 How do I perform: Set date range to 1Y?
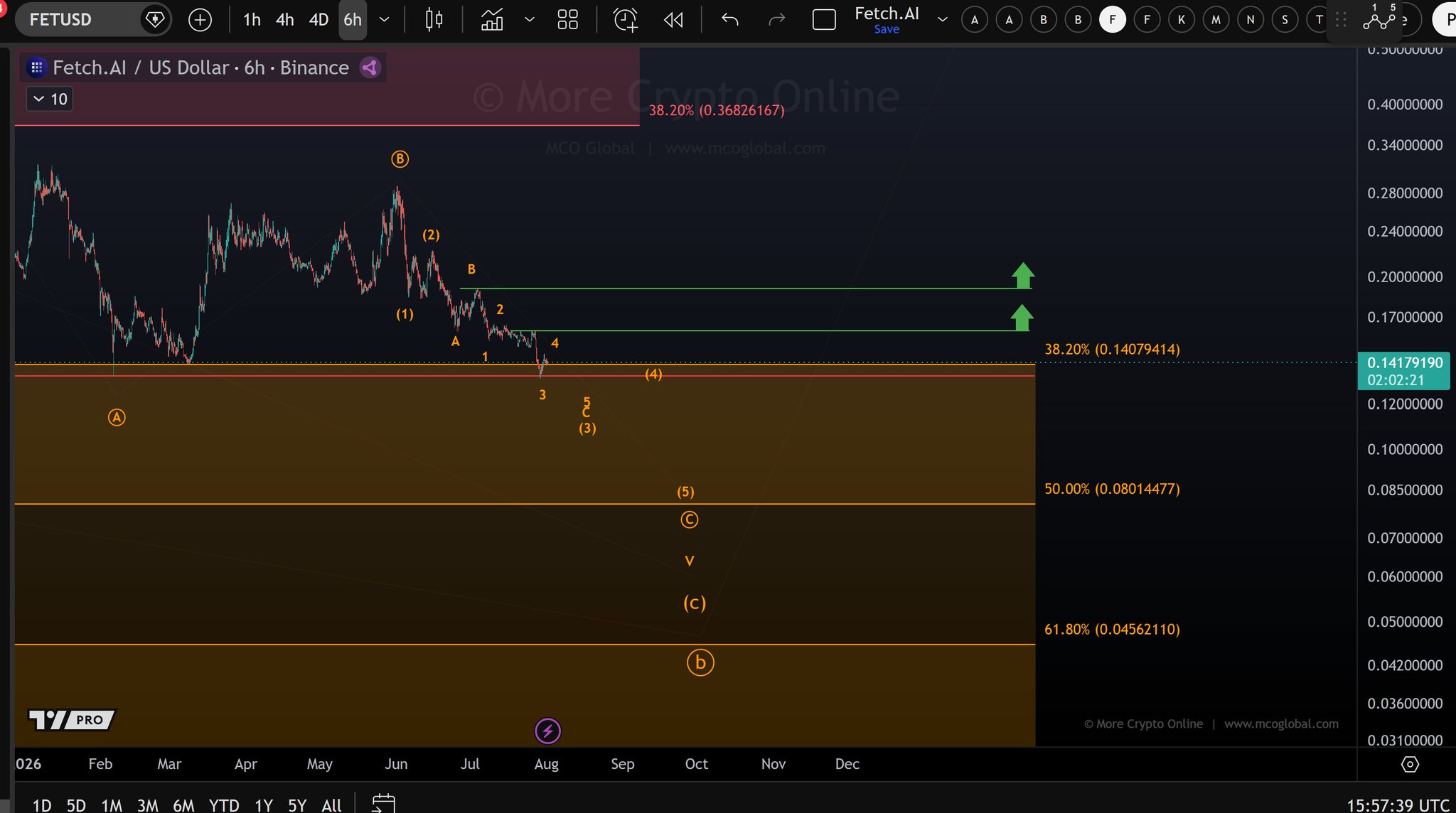click(264, 804)
